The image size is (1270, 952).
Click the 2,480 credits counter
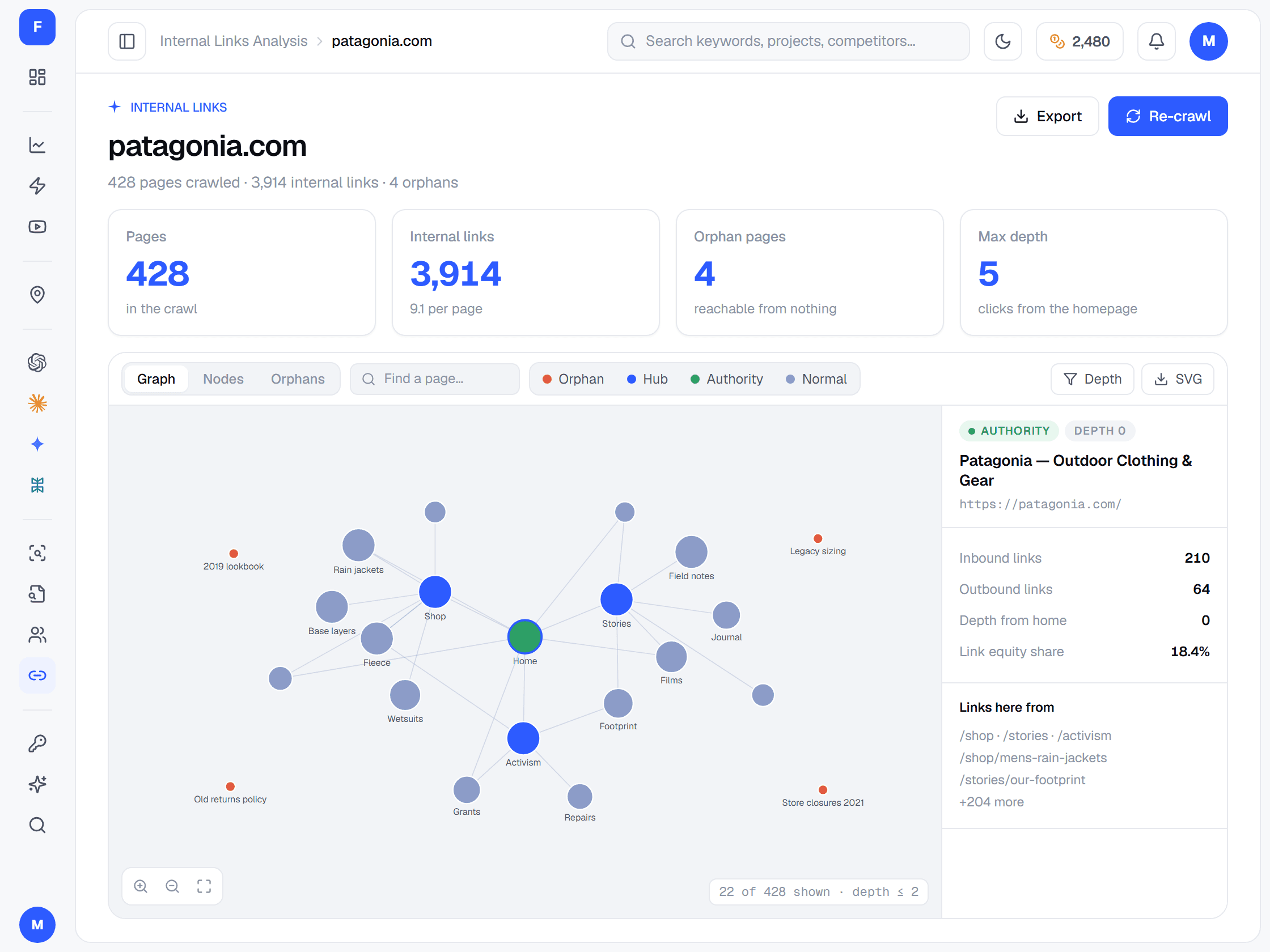pos(1079,41)
